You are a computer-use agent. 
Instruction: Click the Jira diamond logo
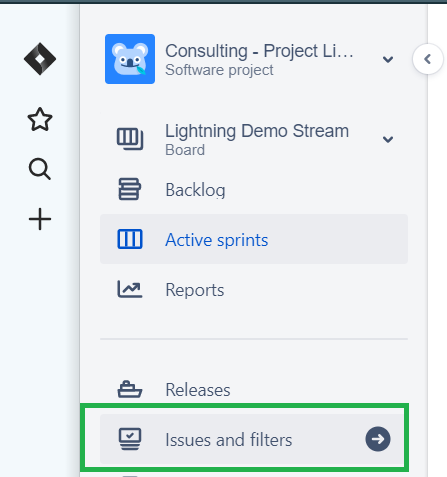(x=40, y=59)
